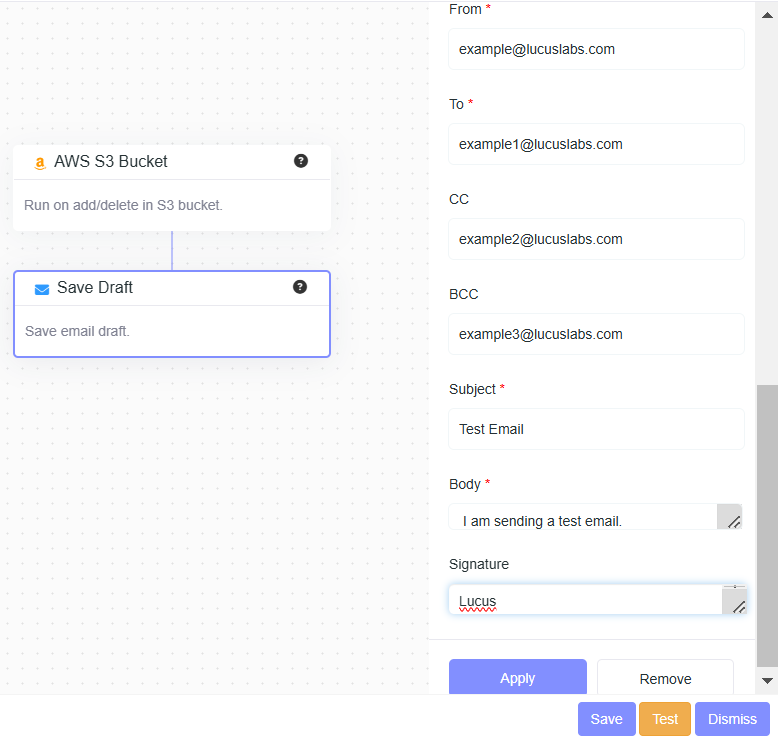Click inside the Body text area
This screenshot has height=744, width=778.
[x=582, y=518]
